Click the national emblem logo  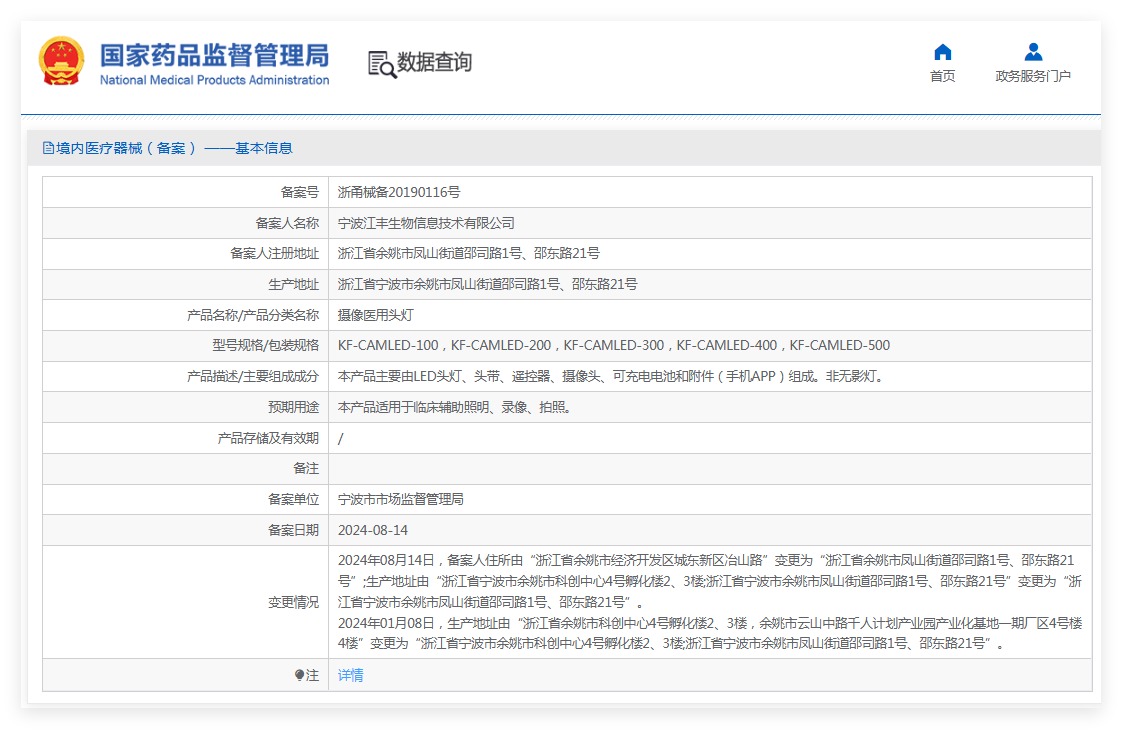tap(62, 61)
